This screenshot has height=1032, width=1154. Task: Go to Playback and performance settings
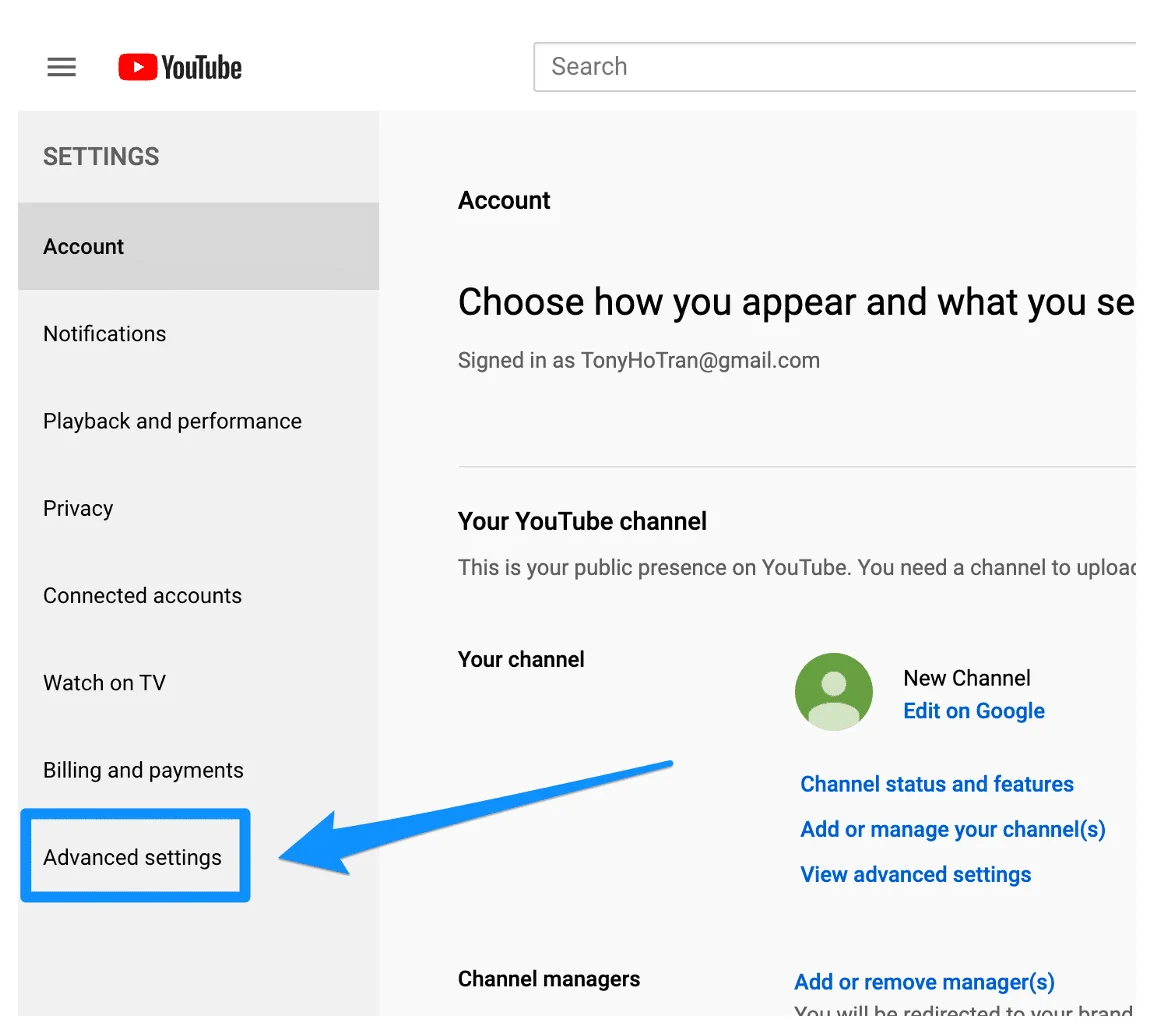click(x=172, y=421)
